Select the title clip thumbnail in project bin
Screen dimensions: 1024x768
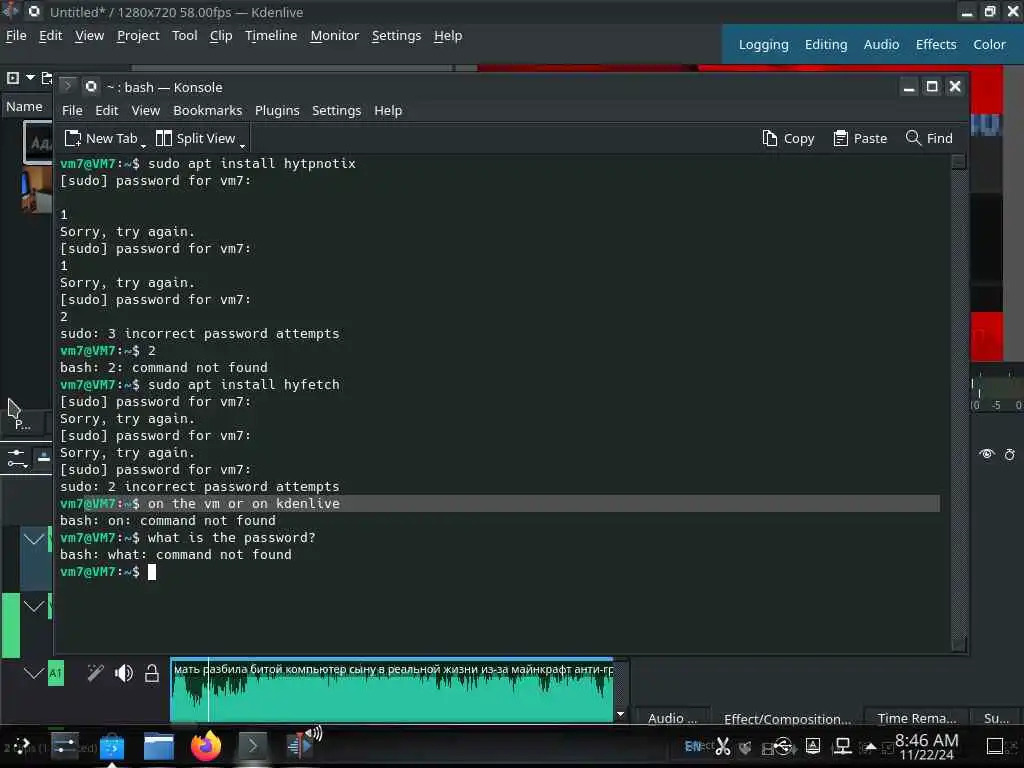[38, 142]
